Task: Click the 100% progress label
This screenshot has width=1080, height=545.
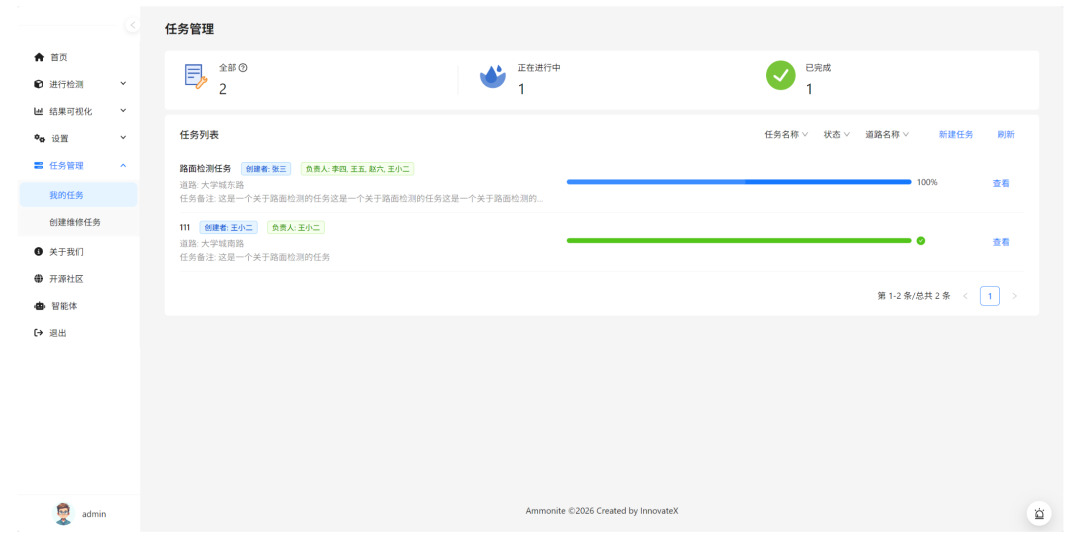Action: pyautogui.click(x=927, y=182)
